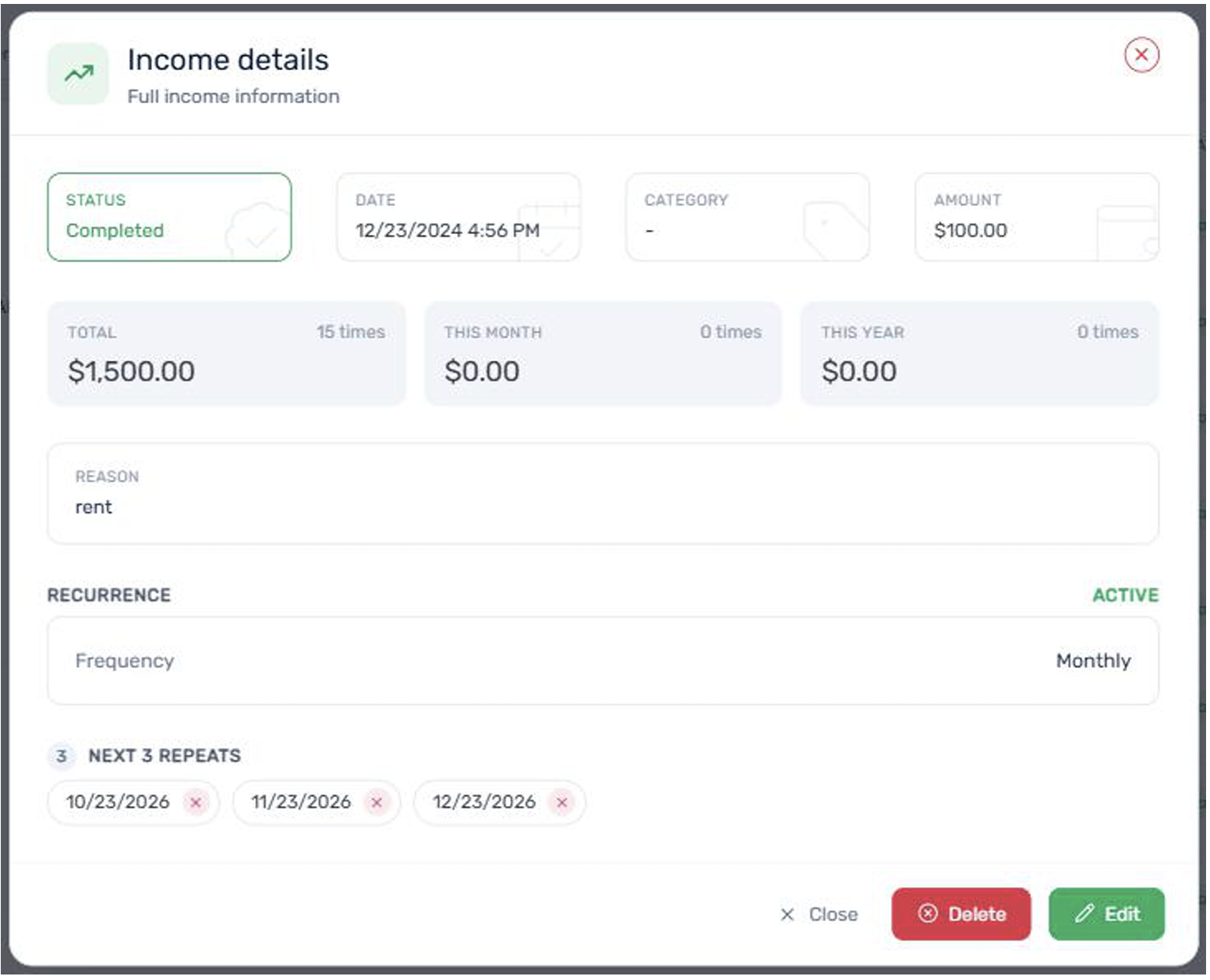This screenshot has height=980, width=1210.
Task: Click the green Edit button
Action: point(1107,914)
